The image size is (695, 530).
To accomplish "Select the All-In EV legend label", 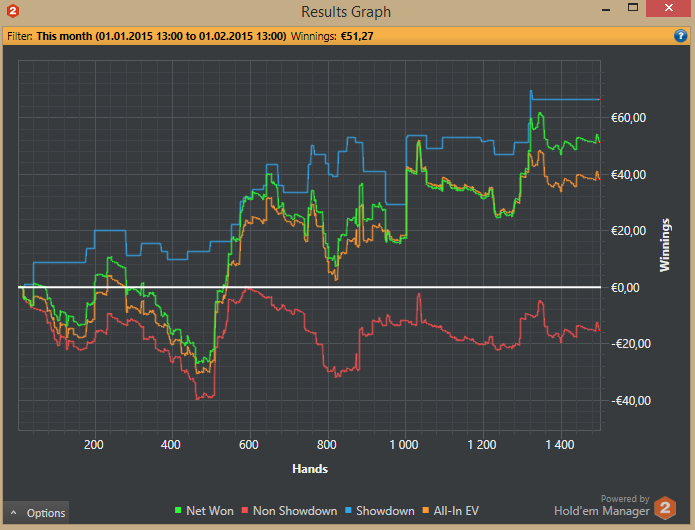I will 456,511.
